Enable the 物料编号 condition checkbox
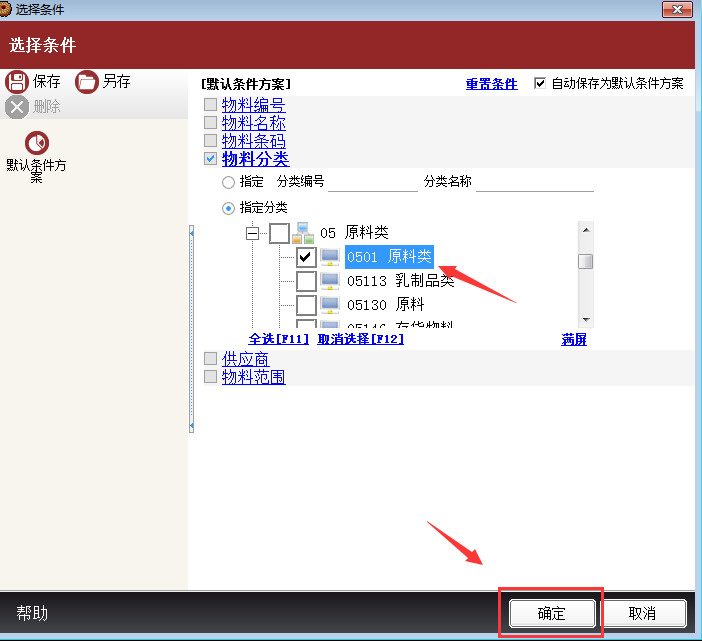The width and height of the screenshot is (702, 641). pyautogui.click(x=210, y=105)
